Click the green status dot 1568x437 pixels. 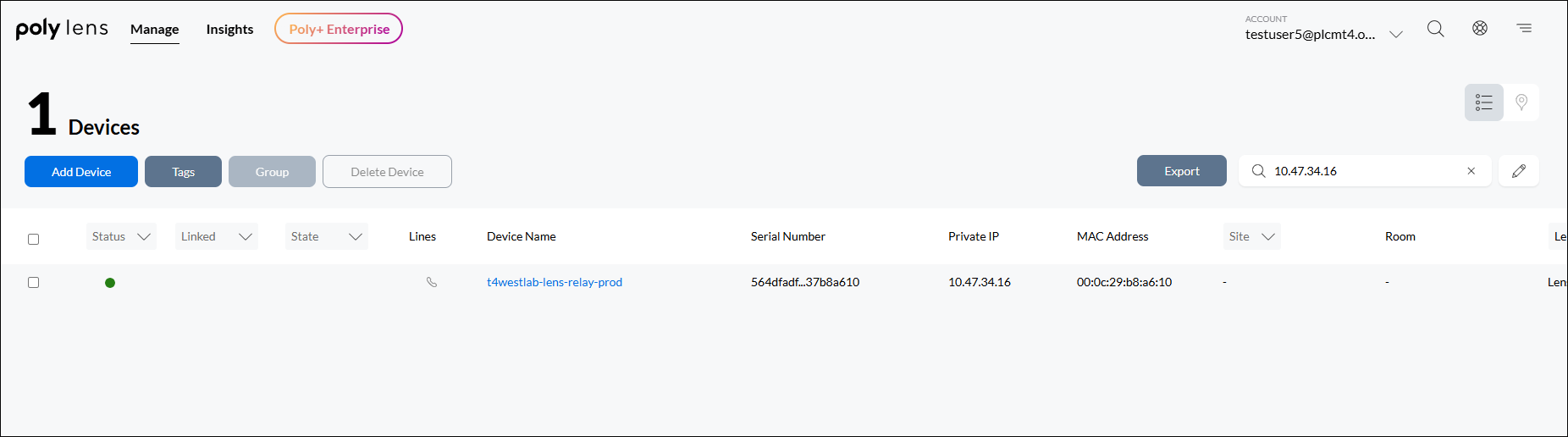[x=110, y=283]
